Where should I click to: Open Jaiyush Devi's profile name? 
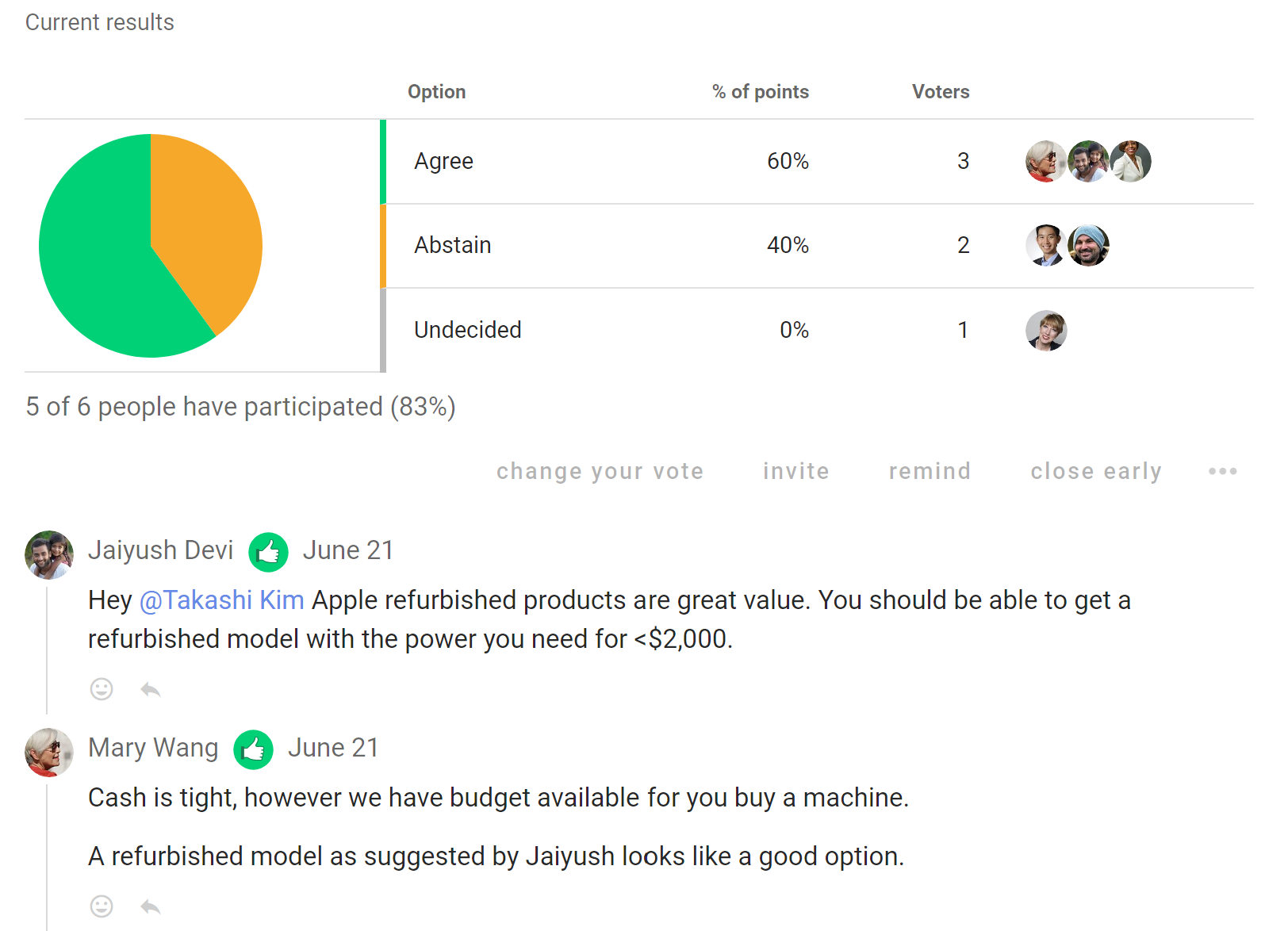(x=161, y=550)
